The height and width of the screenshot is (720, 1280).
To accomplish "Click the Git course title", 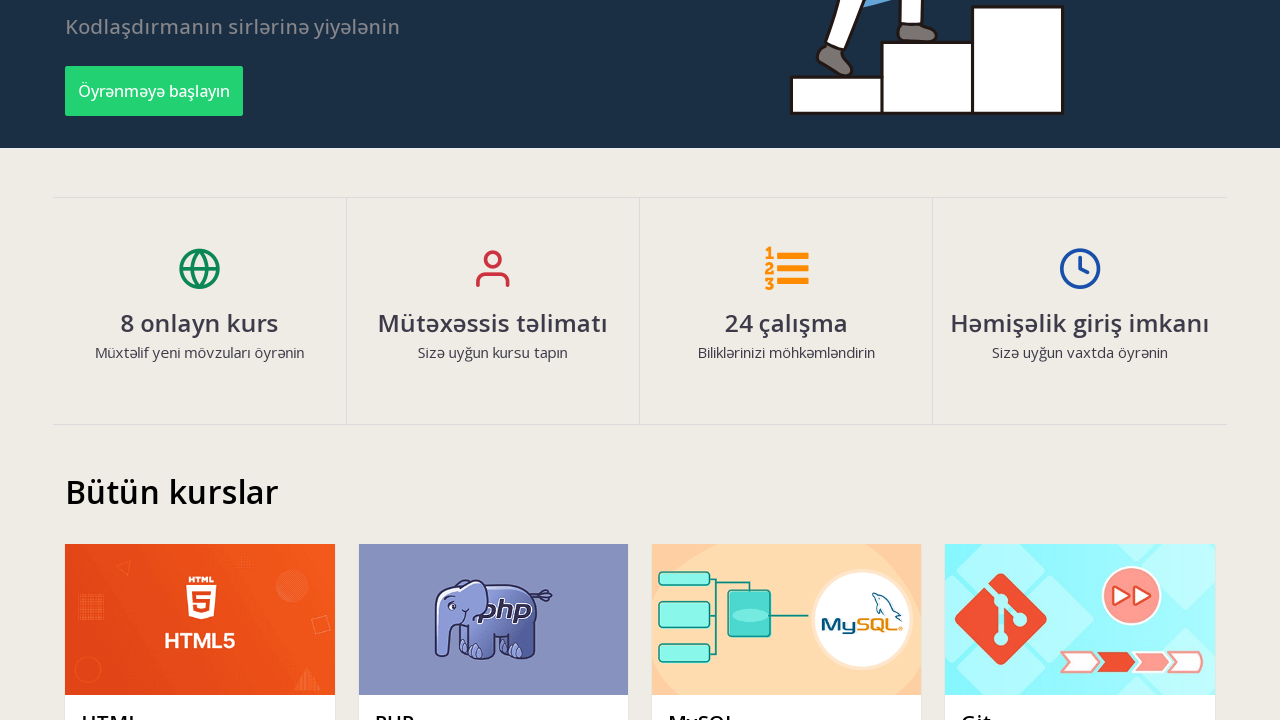I will [x=975, y=716].
